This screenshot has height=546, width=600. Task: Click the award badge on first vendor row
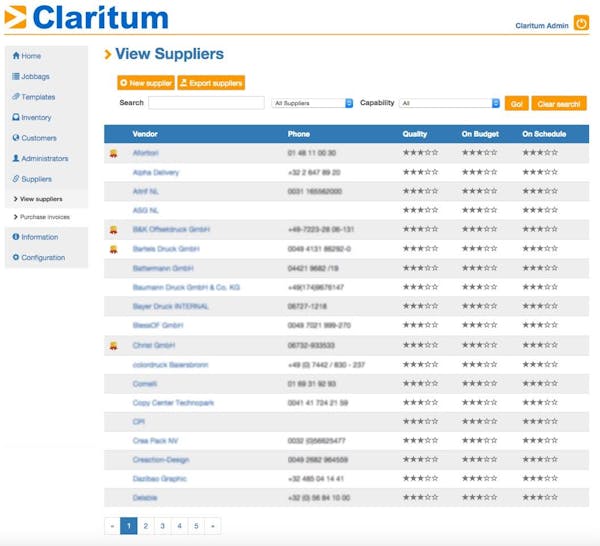(113, 153)
